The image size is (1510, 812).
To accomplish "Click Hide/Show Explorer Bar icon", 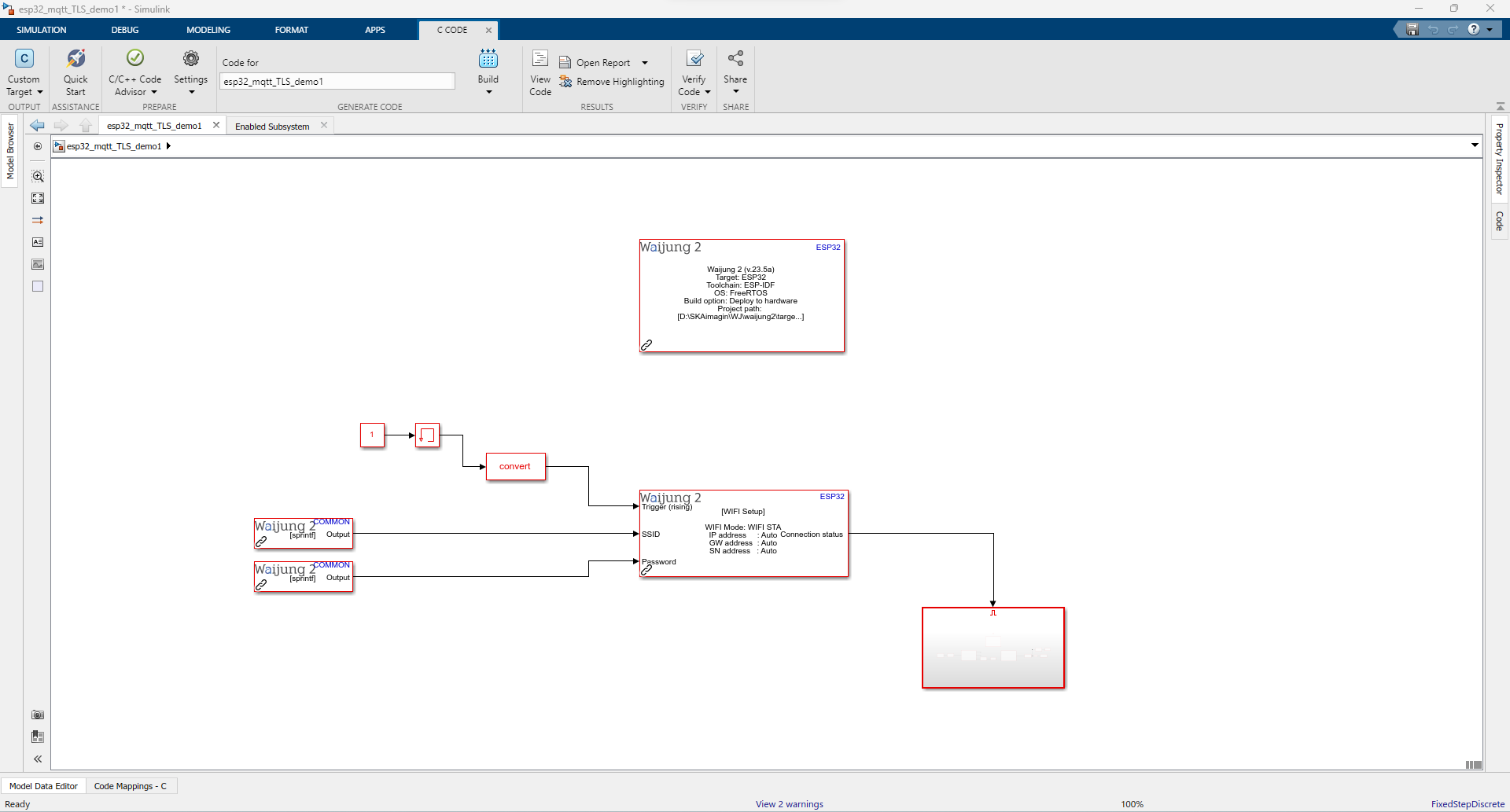I will tap(38, 146).
